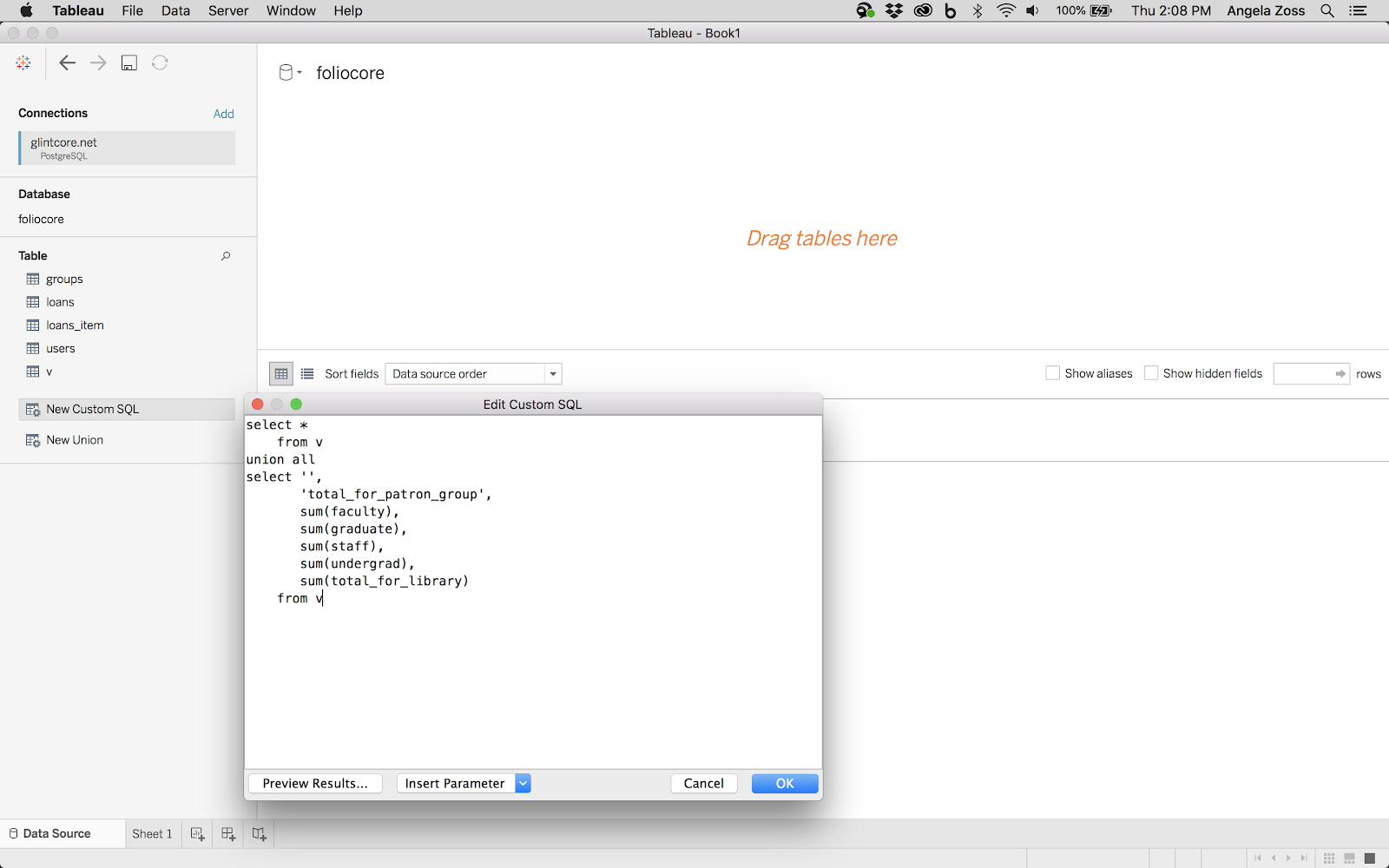Go back with the left arrow icon
Screen dimensions: 1389x868
click(x=67, y=62)
